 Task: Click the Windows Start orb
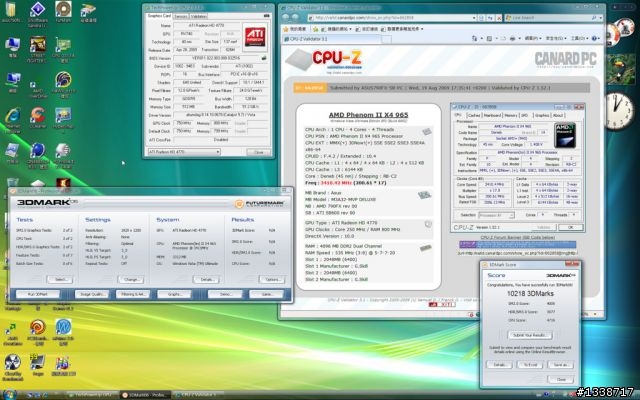tap(9, 395)
